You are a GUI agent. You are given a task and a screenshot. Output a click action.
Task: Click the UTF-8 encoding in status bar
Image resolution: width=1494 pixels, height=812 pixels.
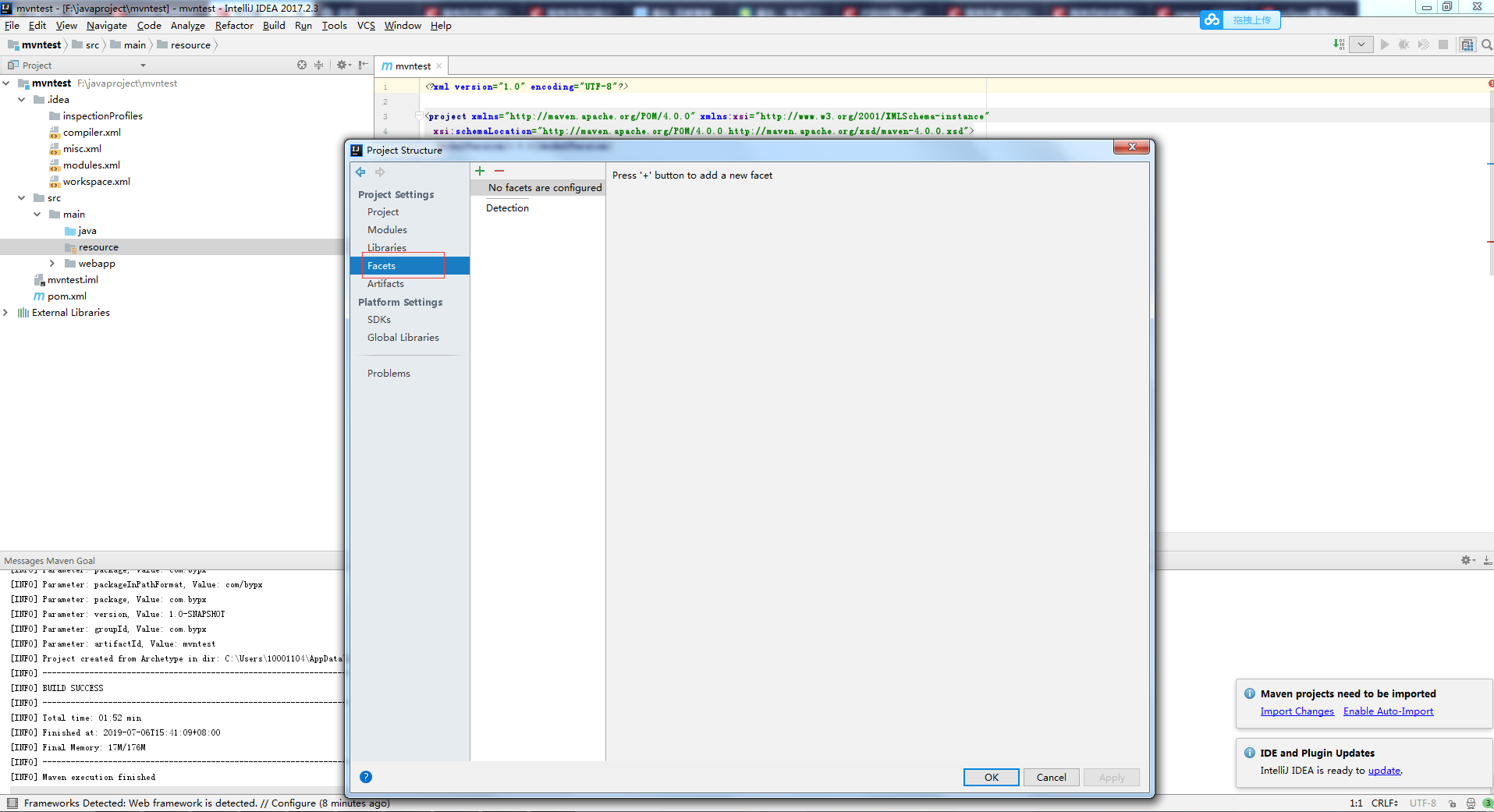[1423, 803]
